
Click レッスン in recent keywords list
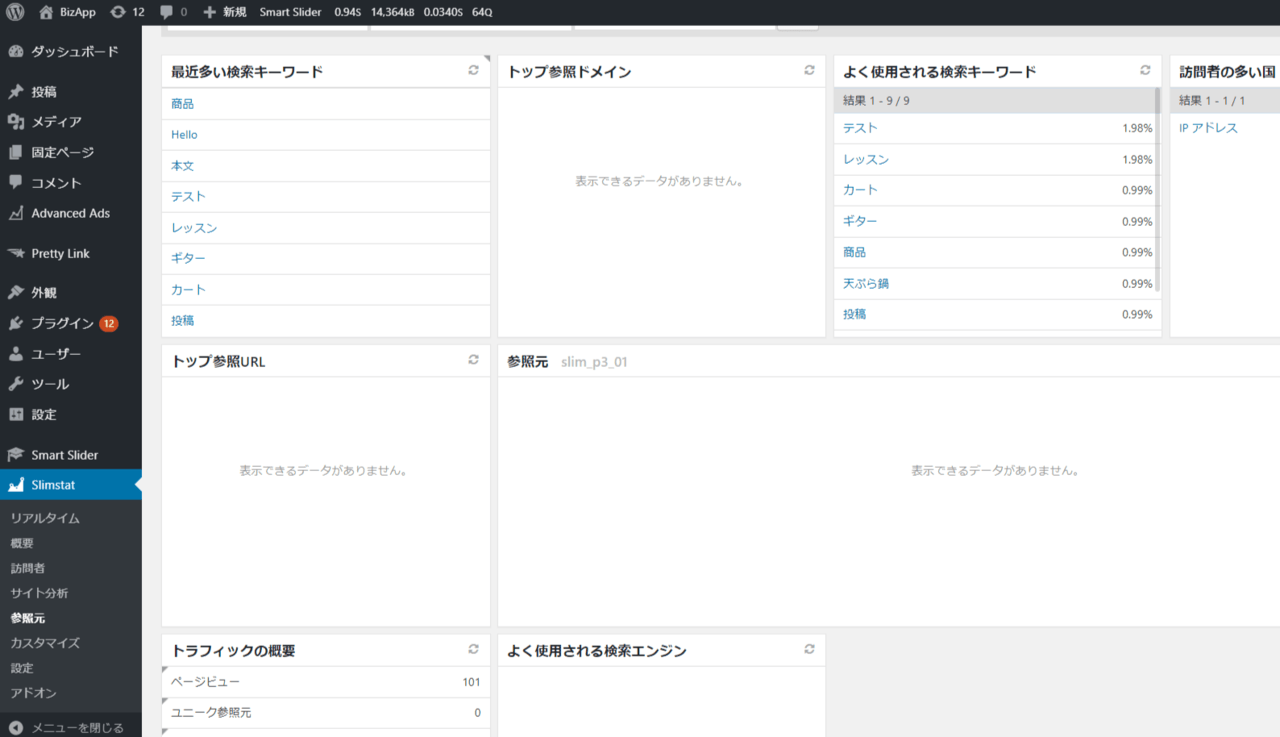coord(194,228)
